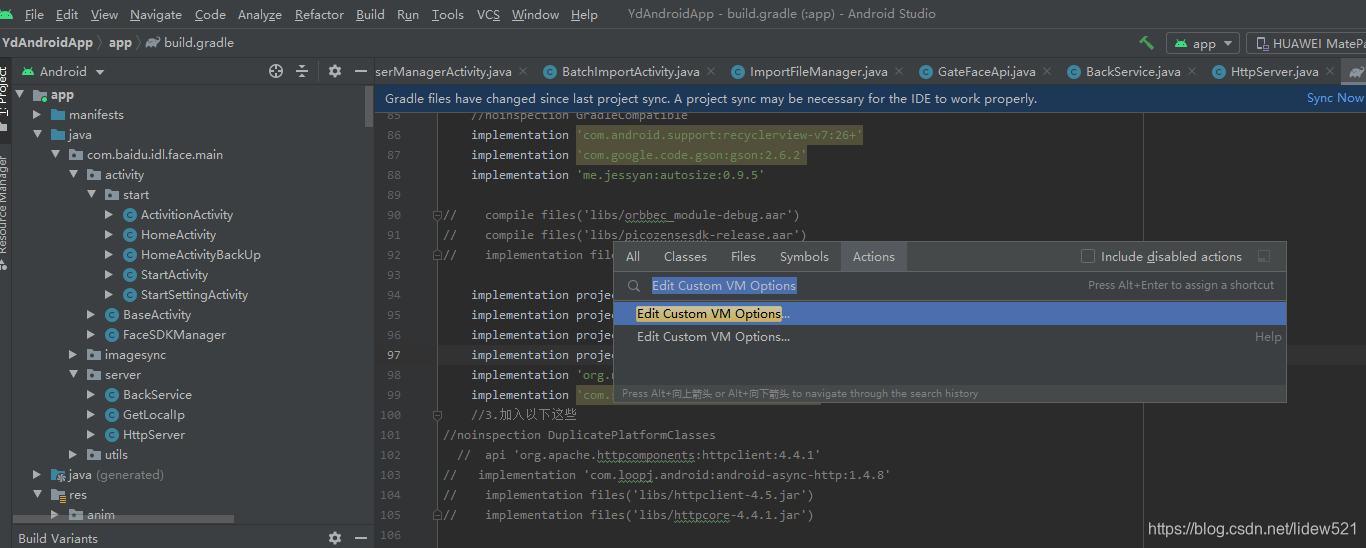Switch to Symbols tab in search popup

tap(804, 257)
